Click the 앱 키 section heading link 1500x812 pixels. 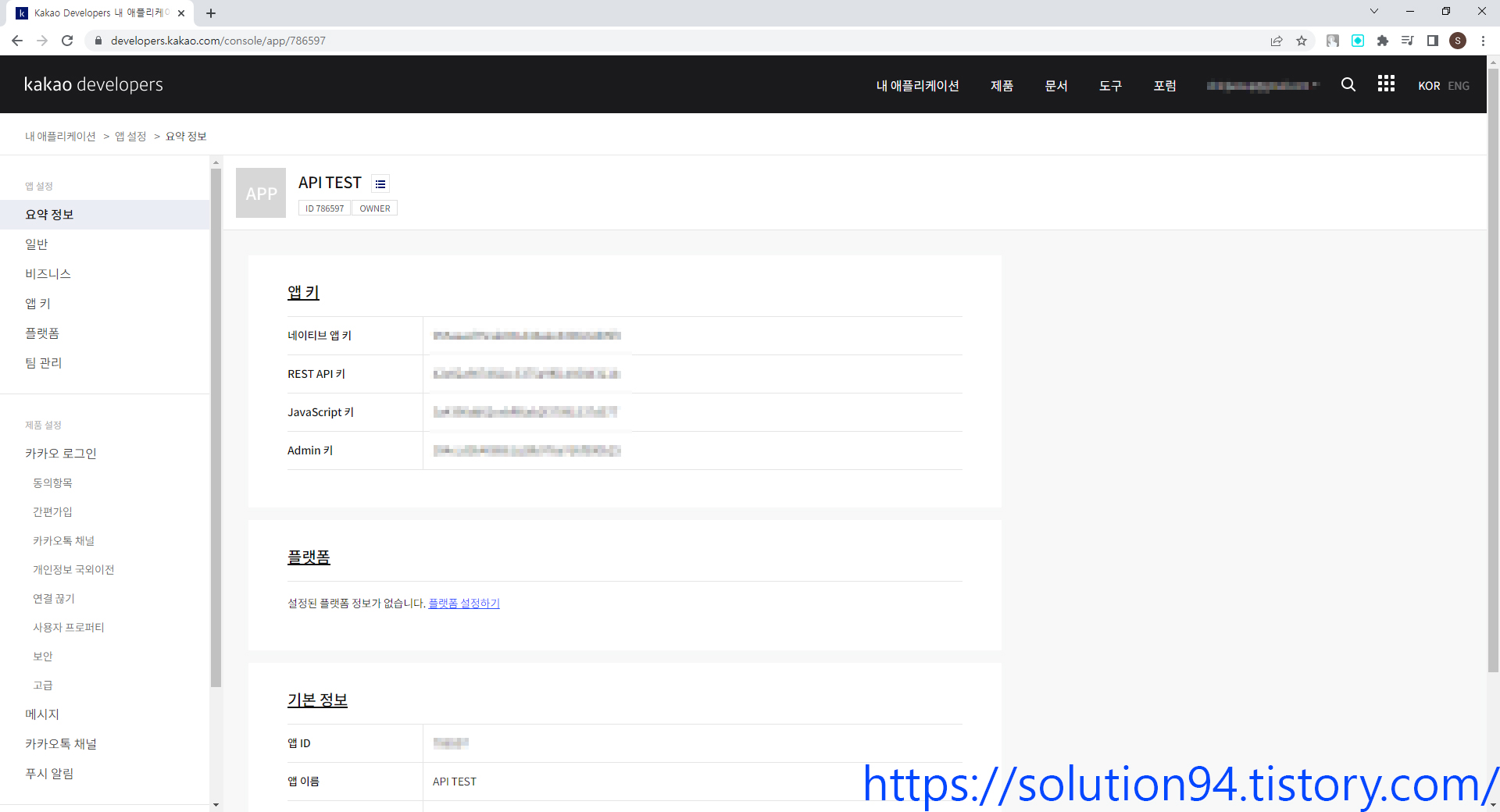coord(303,293)
